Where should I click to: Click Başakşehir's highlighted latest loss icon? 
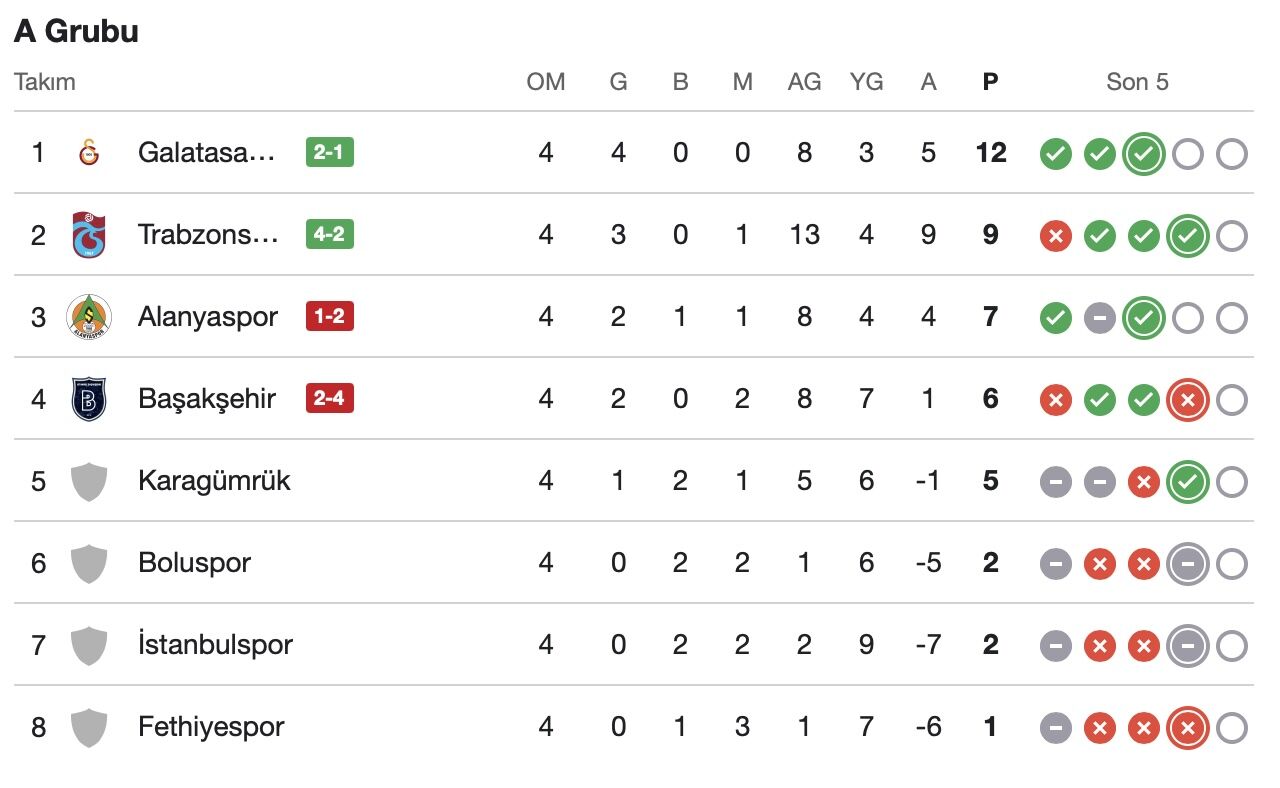coord(1187,400)
